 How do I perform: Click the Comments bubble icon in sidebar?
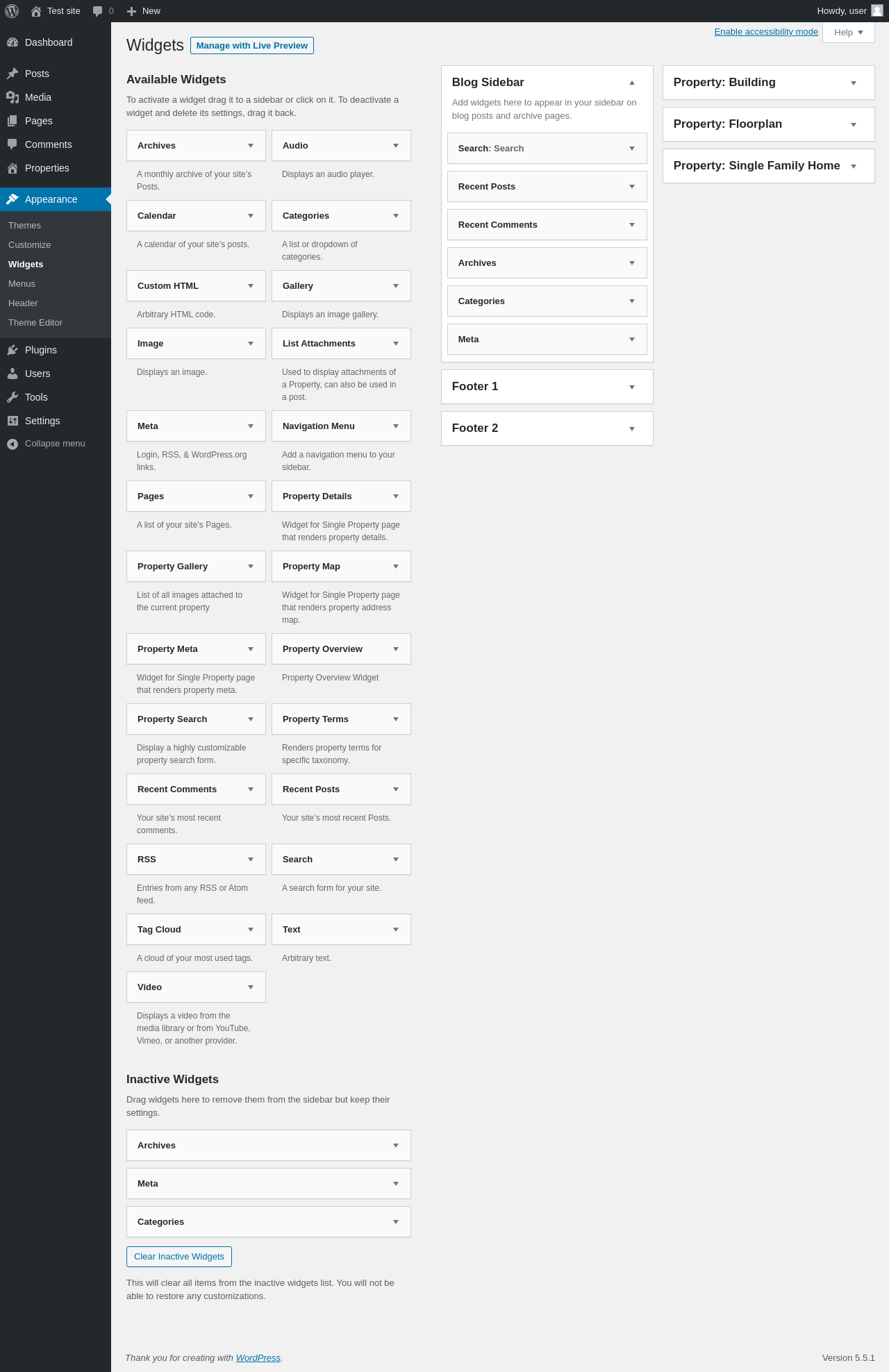click(13, 144)
